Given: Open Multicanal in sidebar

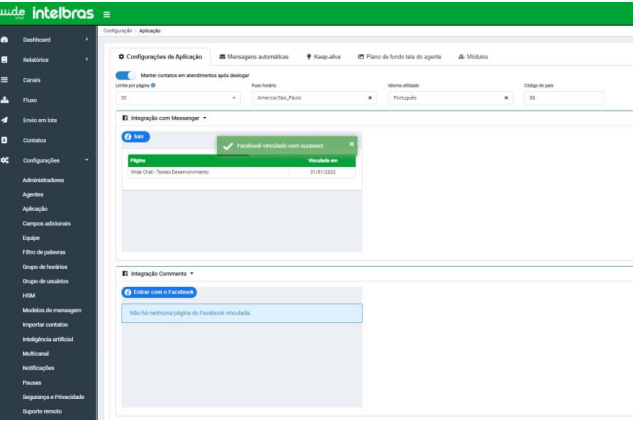Looking at the screenshot, I should click(x=36, y=354).
